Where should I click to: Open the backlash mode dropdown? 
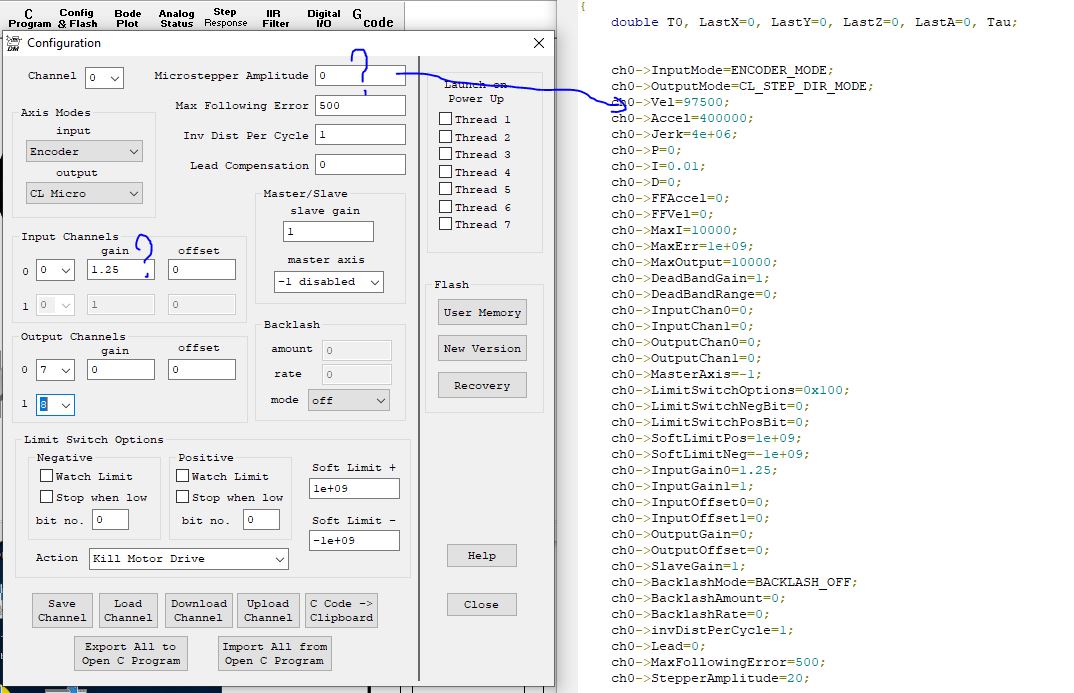[x=347, y=400]
